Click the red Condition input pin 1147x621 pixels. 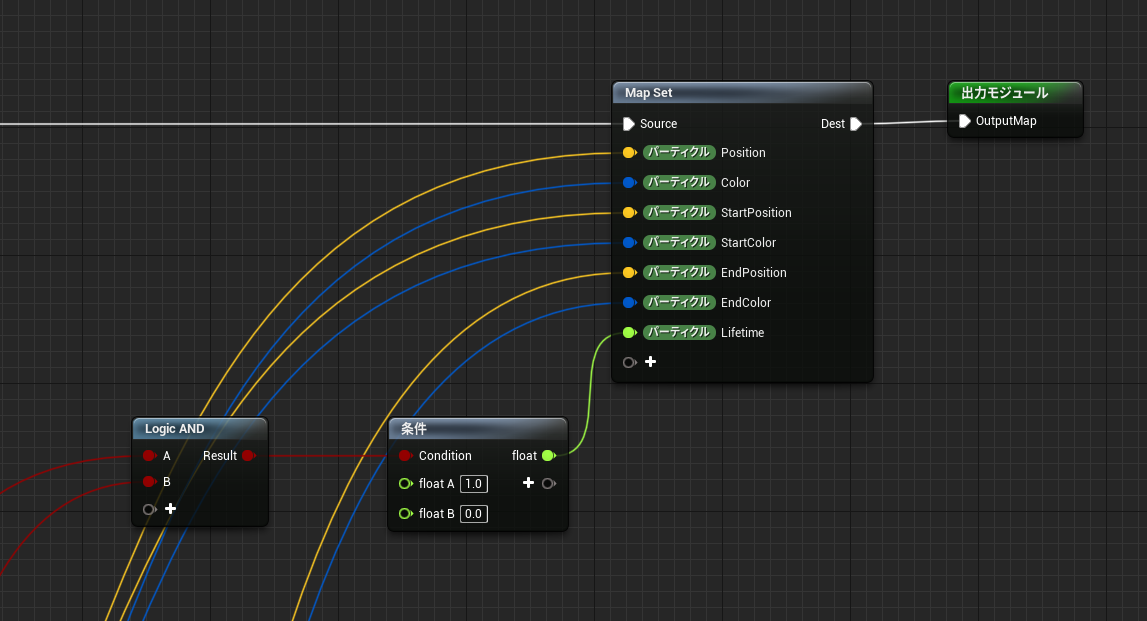tap(405, 456)
